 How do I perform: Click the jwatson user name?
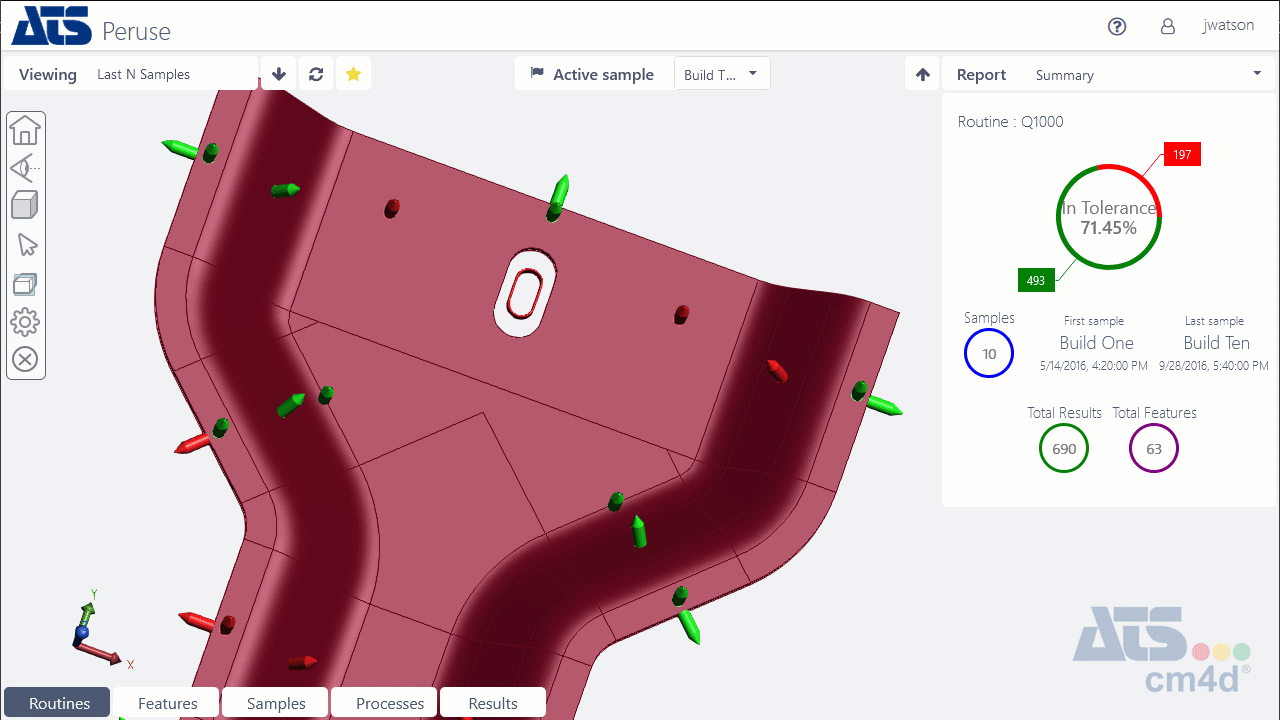pos(1228,26)
